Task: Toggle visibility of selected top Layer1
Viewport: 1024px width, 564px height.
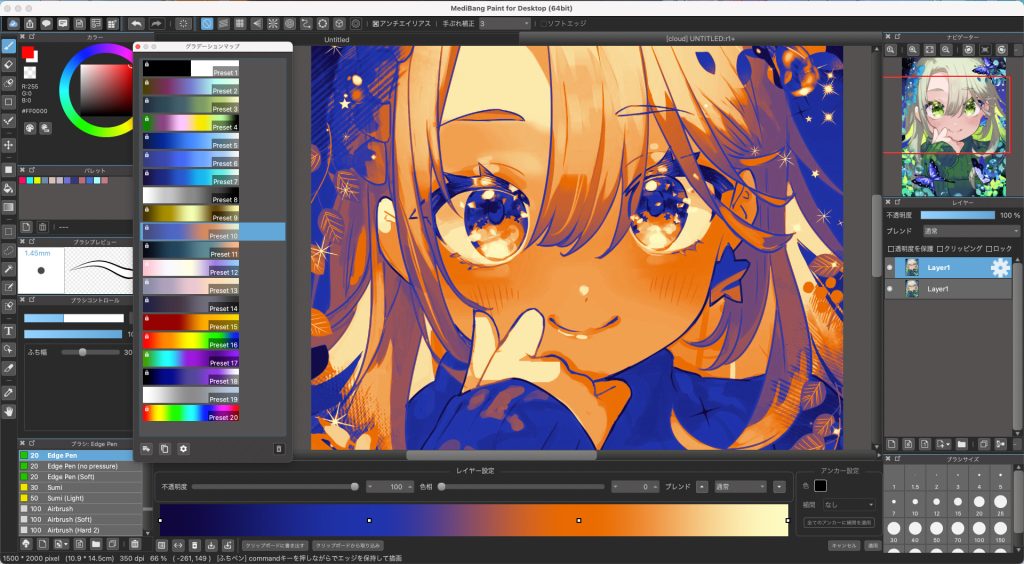Action: (x=889, y=268)
